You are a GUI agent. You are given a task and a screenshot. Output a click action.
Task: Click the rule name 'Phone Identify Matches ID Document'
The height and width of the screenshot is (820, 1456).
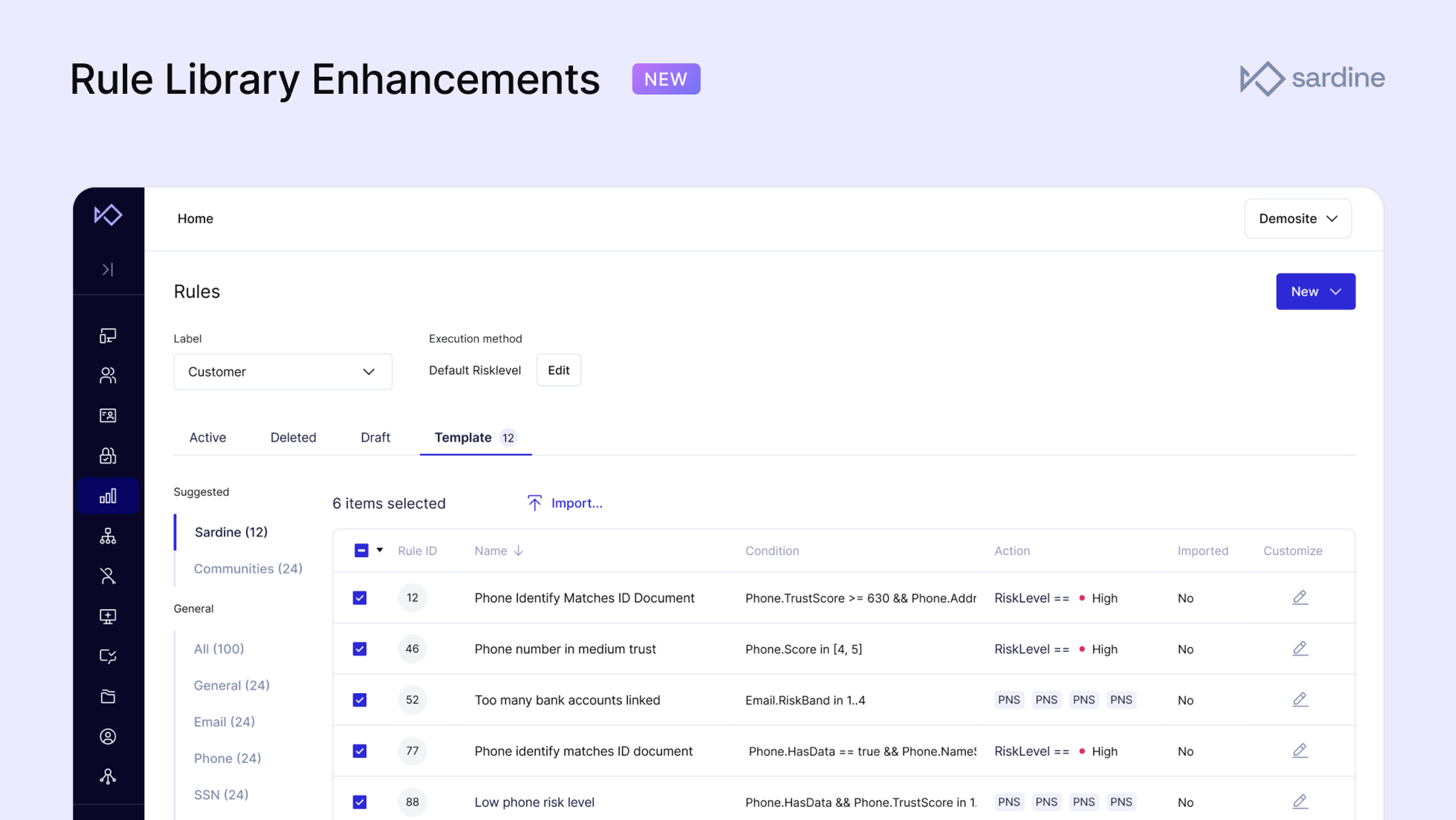[x=584, y=598]
